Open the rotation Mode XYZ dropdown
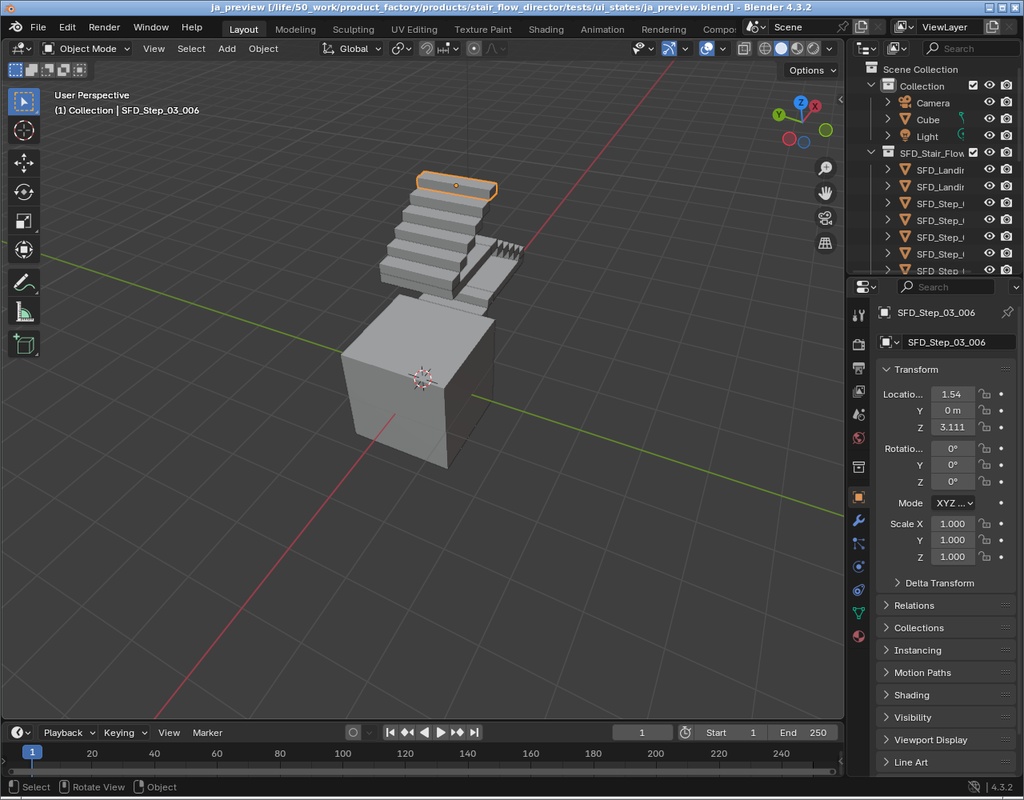 point(953,503)
